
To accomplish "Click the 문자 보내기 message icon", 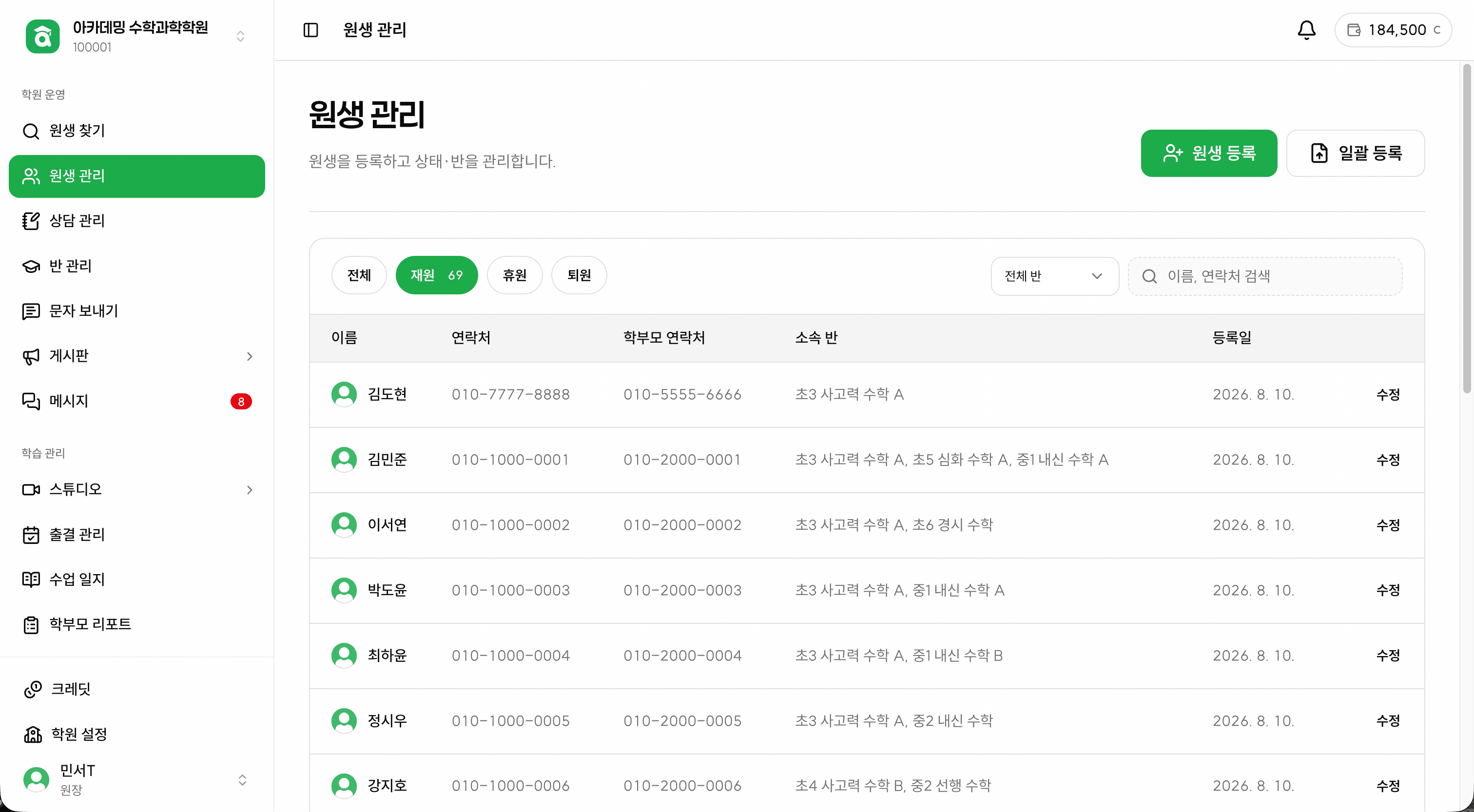I will point(31,311).
